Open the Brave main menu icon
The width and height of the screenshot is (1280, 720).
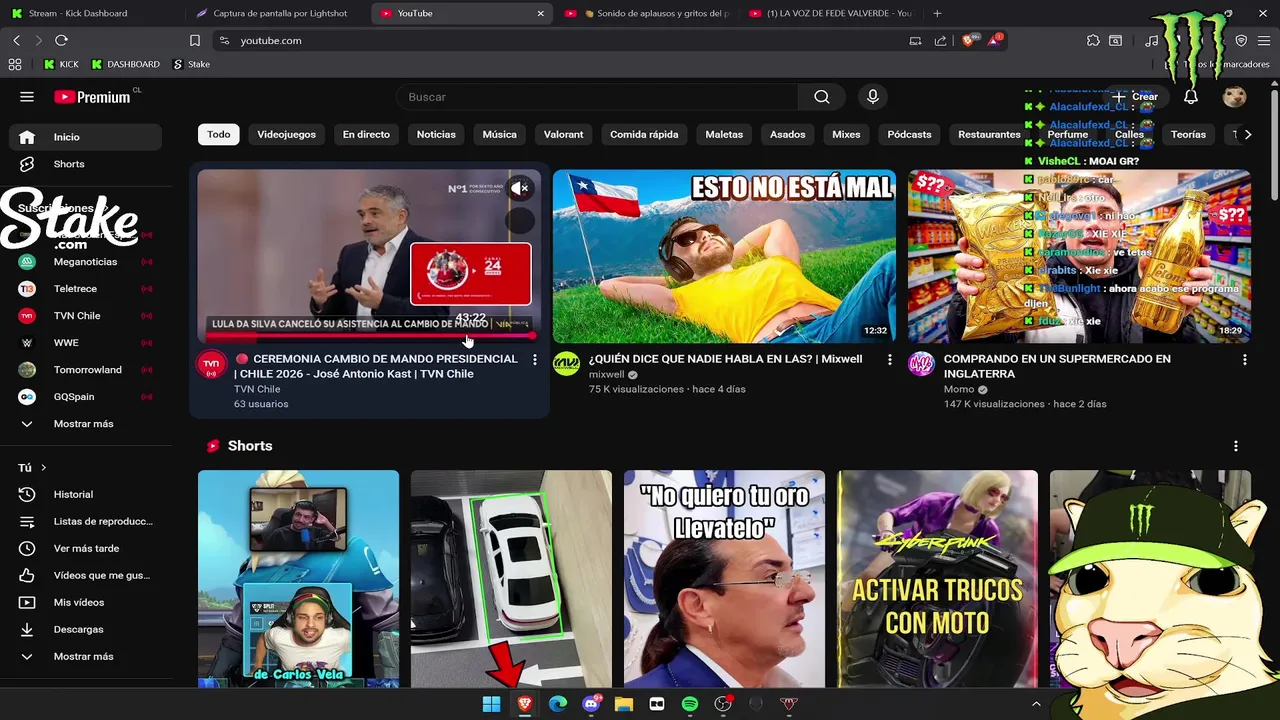tap(1266, 40)
